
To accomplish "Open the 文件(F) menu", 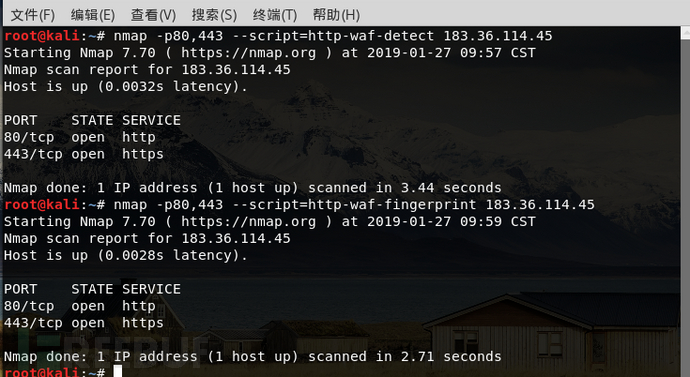I will click(33, 15).
